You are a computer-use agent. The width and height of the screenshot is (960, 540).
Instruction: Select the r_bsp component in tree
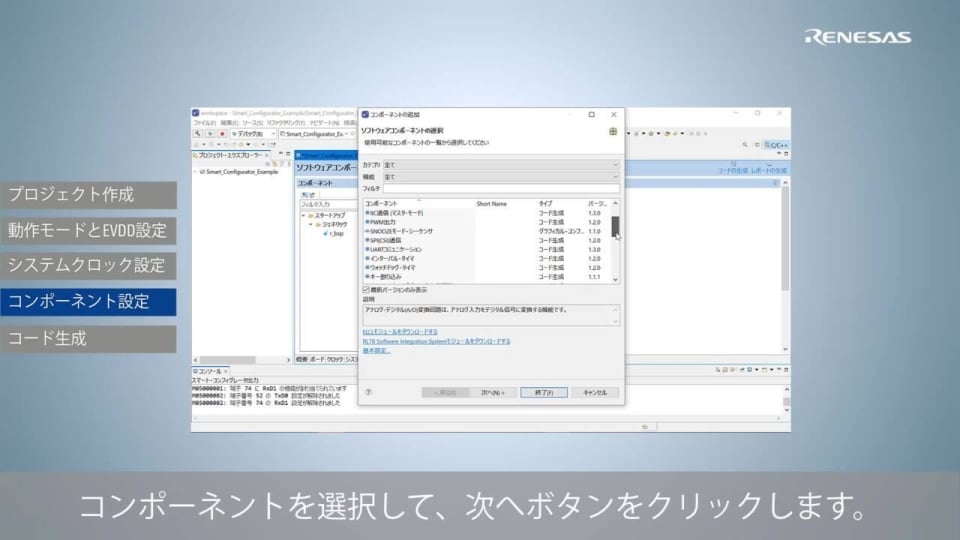pos(335,233)
